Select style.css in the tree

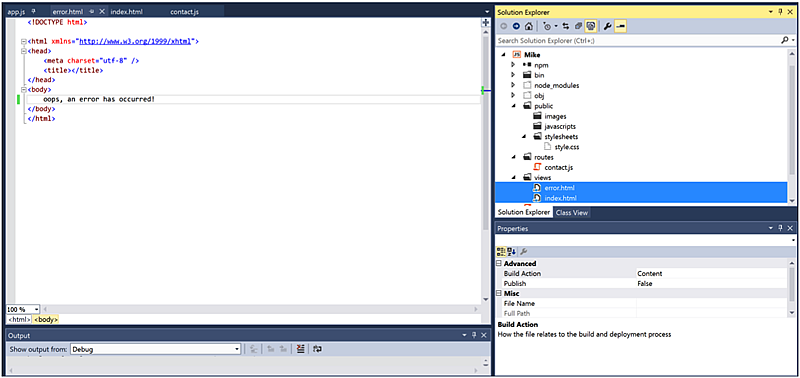click(x=566, y=147)
